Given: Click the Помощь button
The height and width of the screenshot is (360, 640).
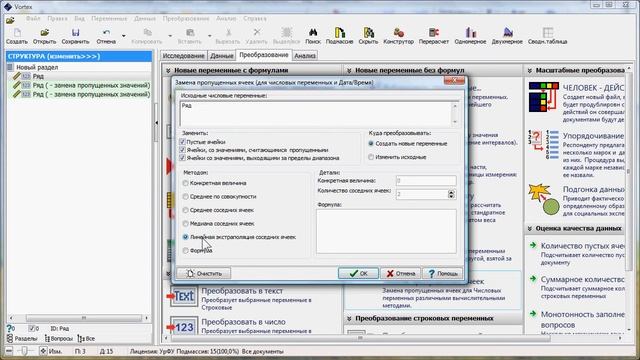Looking at the screenshot, I should pos(443,273).
